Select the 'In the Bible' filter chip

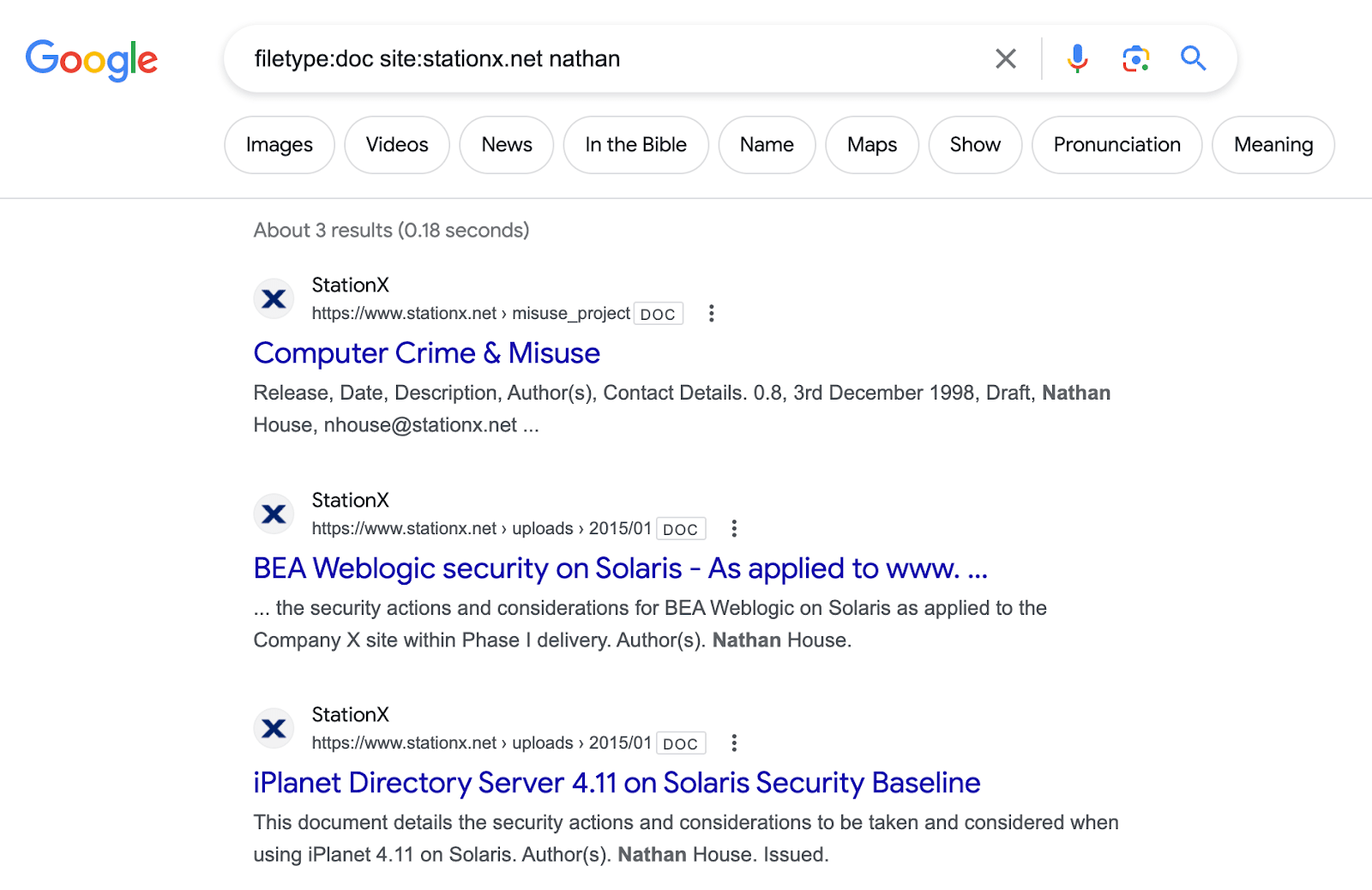tap(636, 145)
